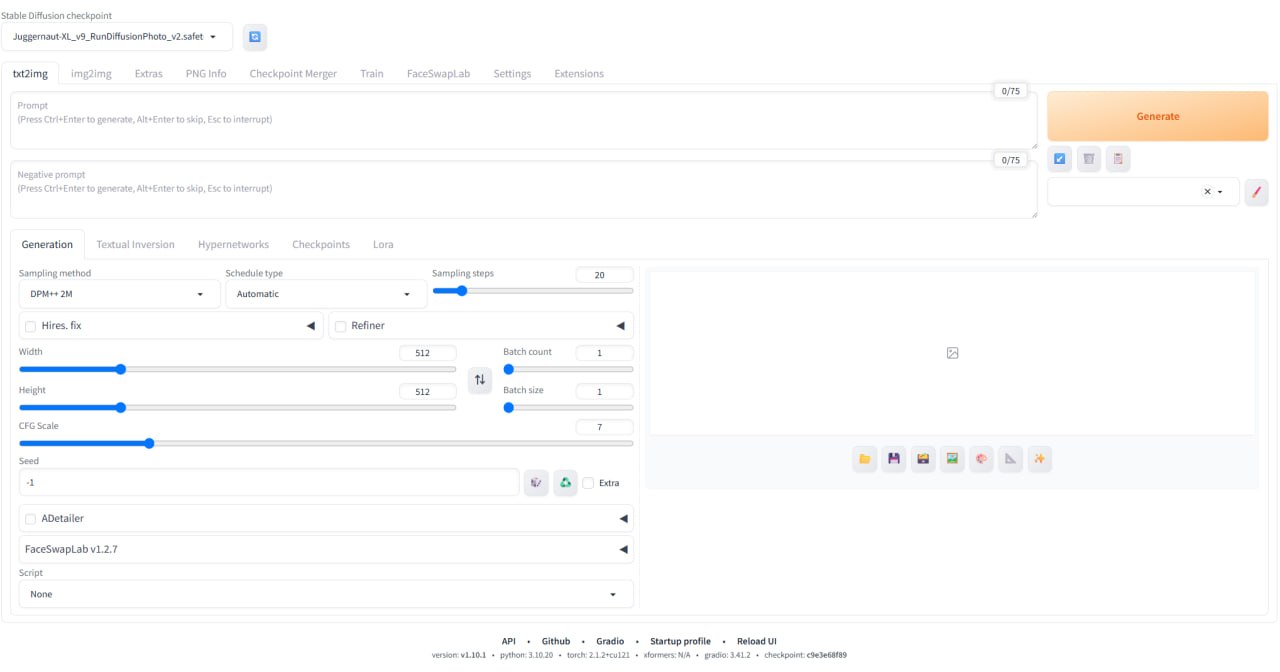
Task: Open the Startup profile link
Action: pos(680,641)
